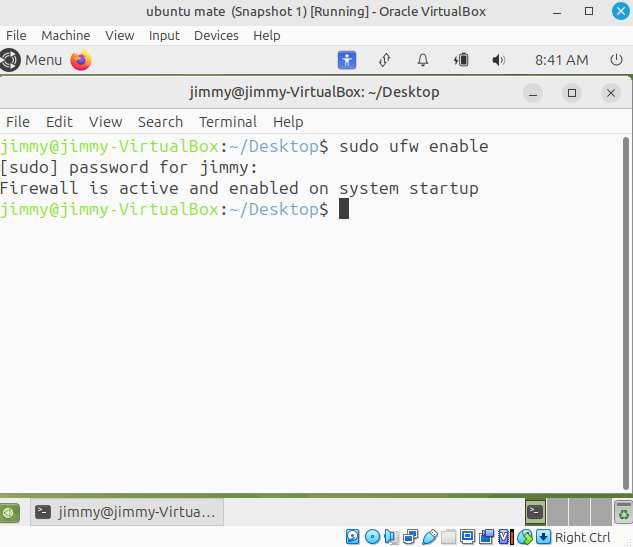Maximize the VirtualBox window
The height and width of the screenshot is (547, 633).
(x=589, y=11)
